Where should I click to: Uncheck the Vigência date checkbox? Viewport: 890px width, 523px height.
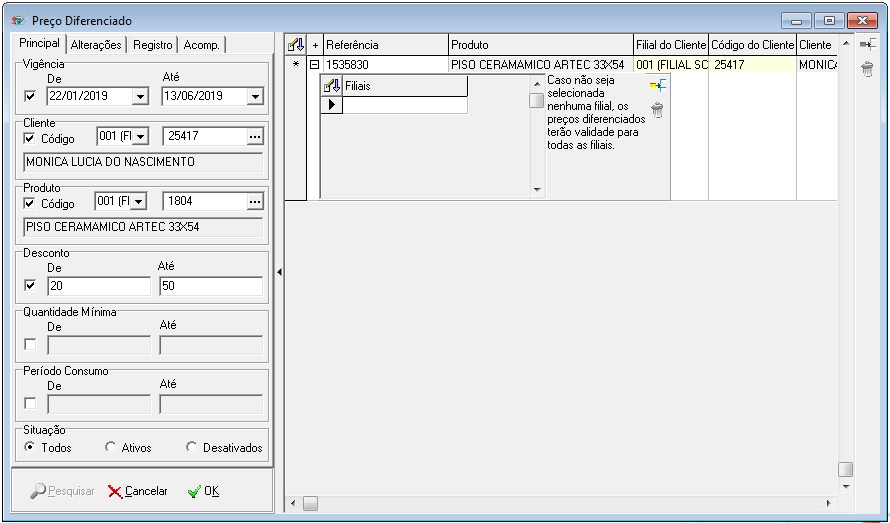pyautogui.click(x=29, y=97)
